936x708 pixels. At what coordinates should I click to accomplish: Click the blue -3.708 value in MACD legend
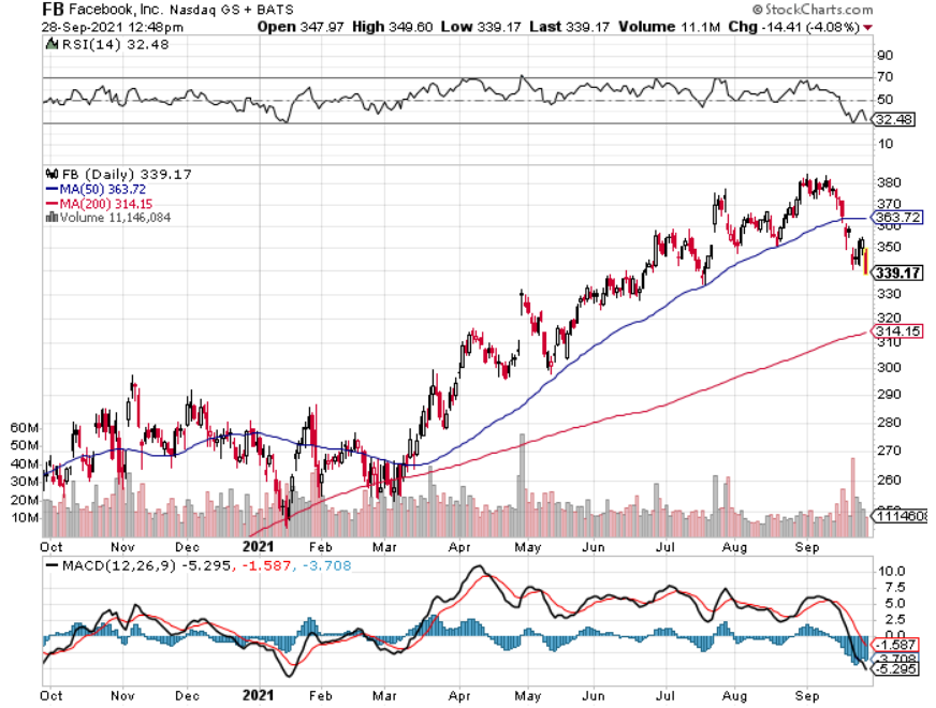tap(327, 565)
